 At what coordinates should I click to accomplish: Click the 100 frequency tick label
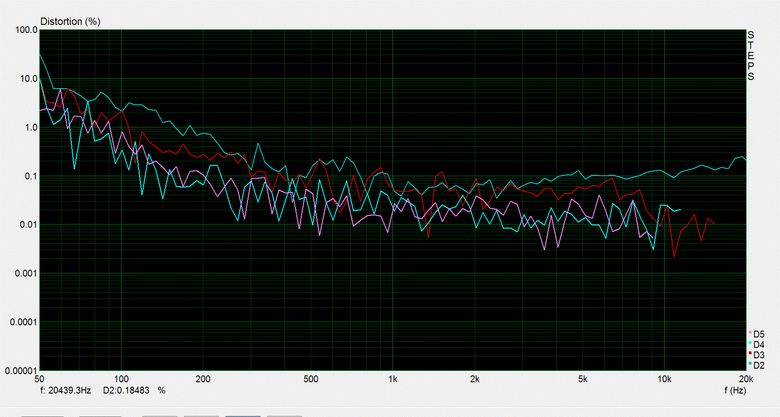(x=121, y=379)
